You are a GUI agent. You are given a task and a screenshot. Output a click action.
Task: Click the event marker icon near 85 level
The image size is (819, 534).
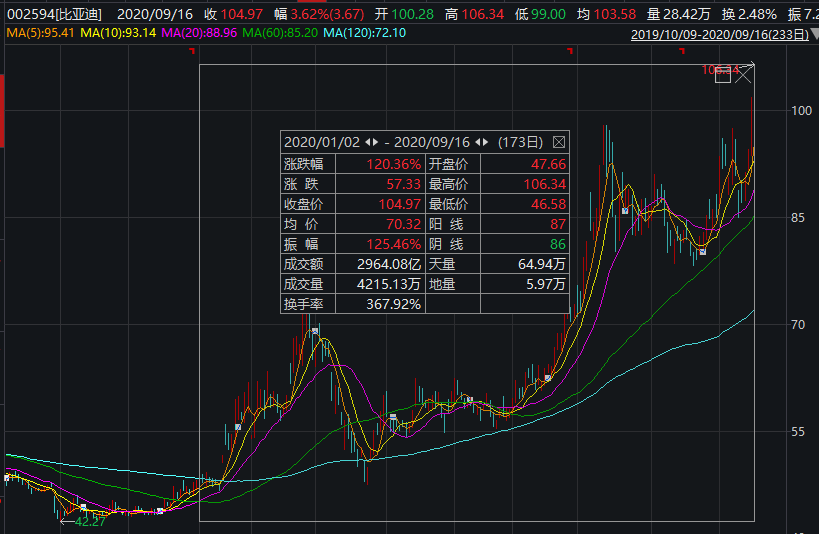point(625,211)
